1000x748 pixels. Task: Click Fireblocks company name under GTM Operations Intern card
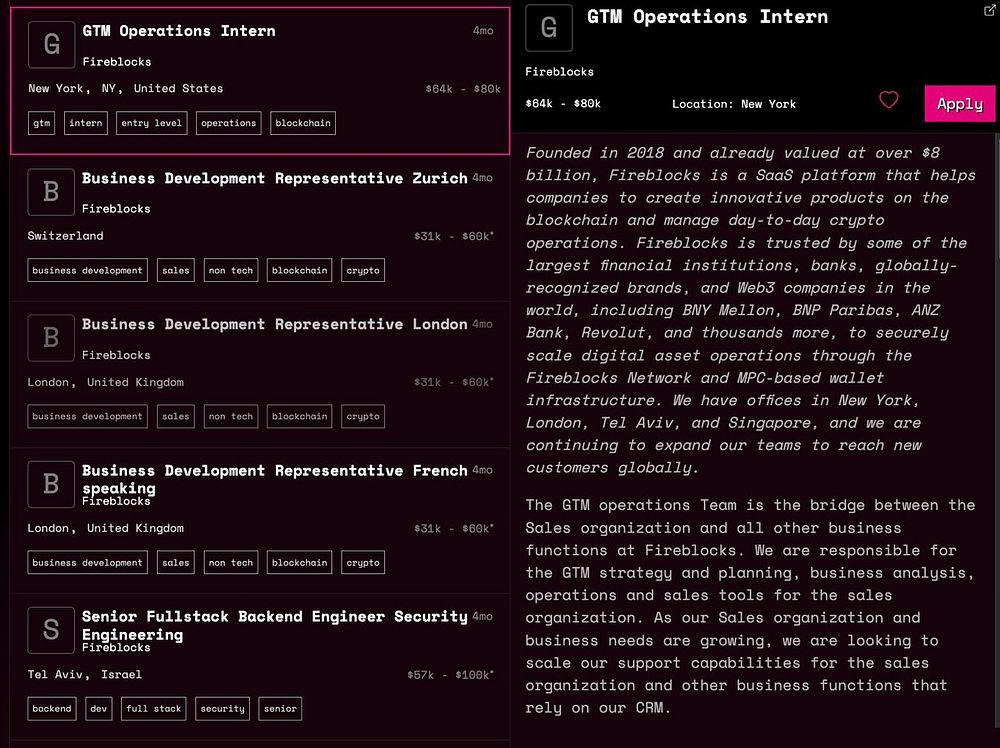tap(117, 62)
